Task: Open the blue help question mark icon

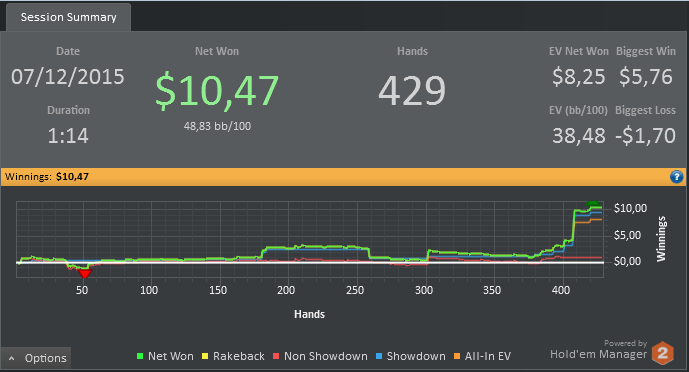Action: (x=676, y=177)
